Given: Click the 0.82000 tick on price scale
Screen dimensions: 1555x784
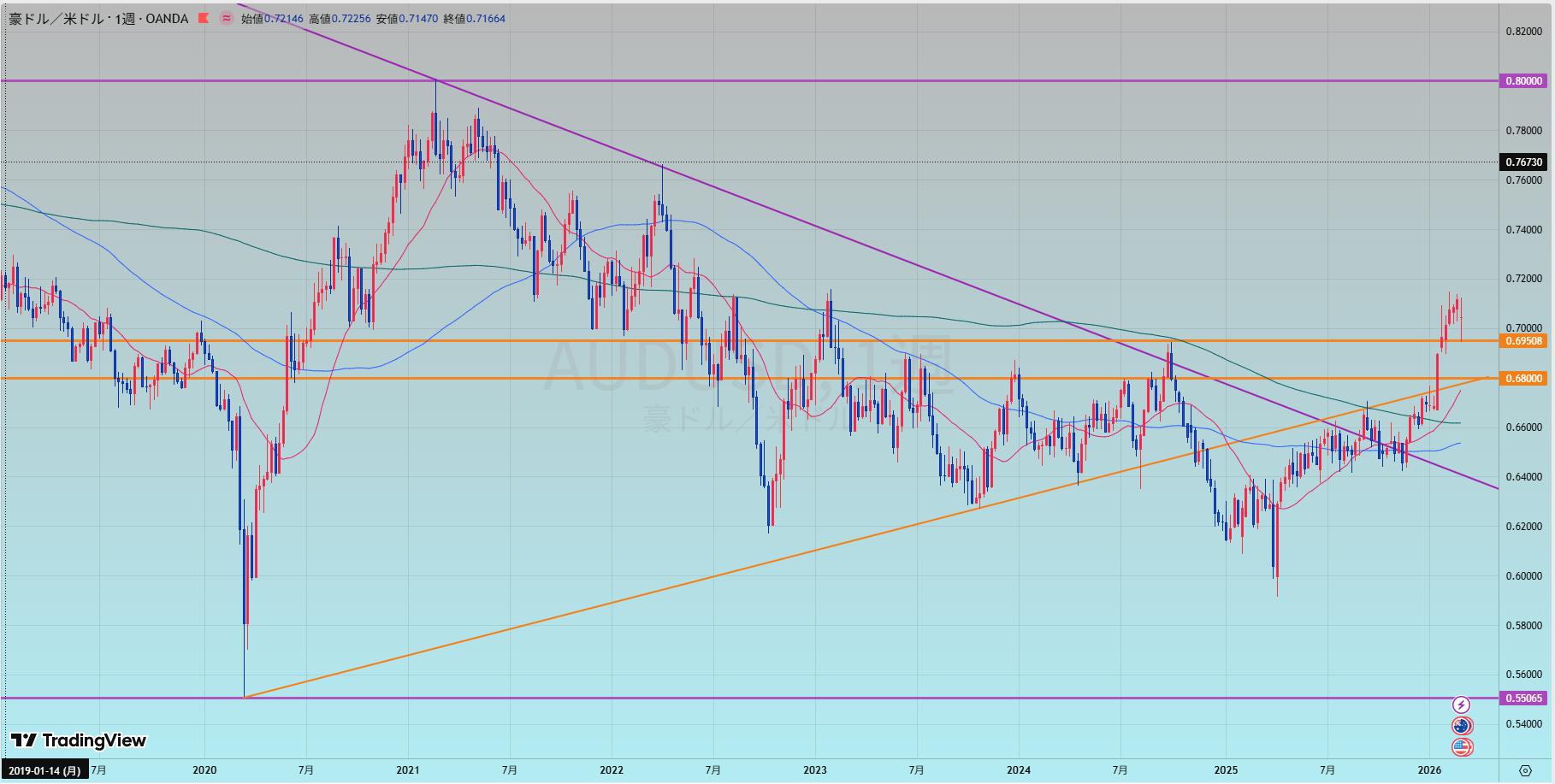Looking at the screenshot, I should click(1523, 32).
